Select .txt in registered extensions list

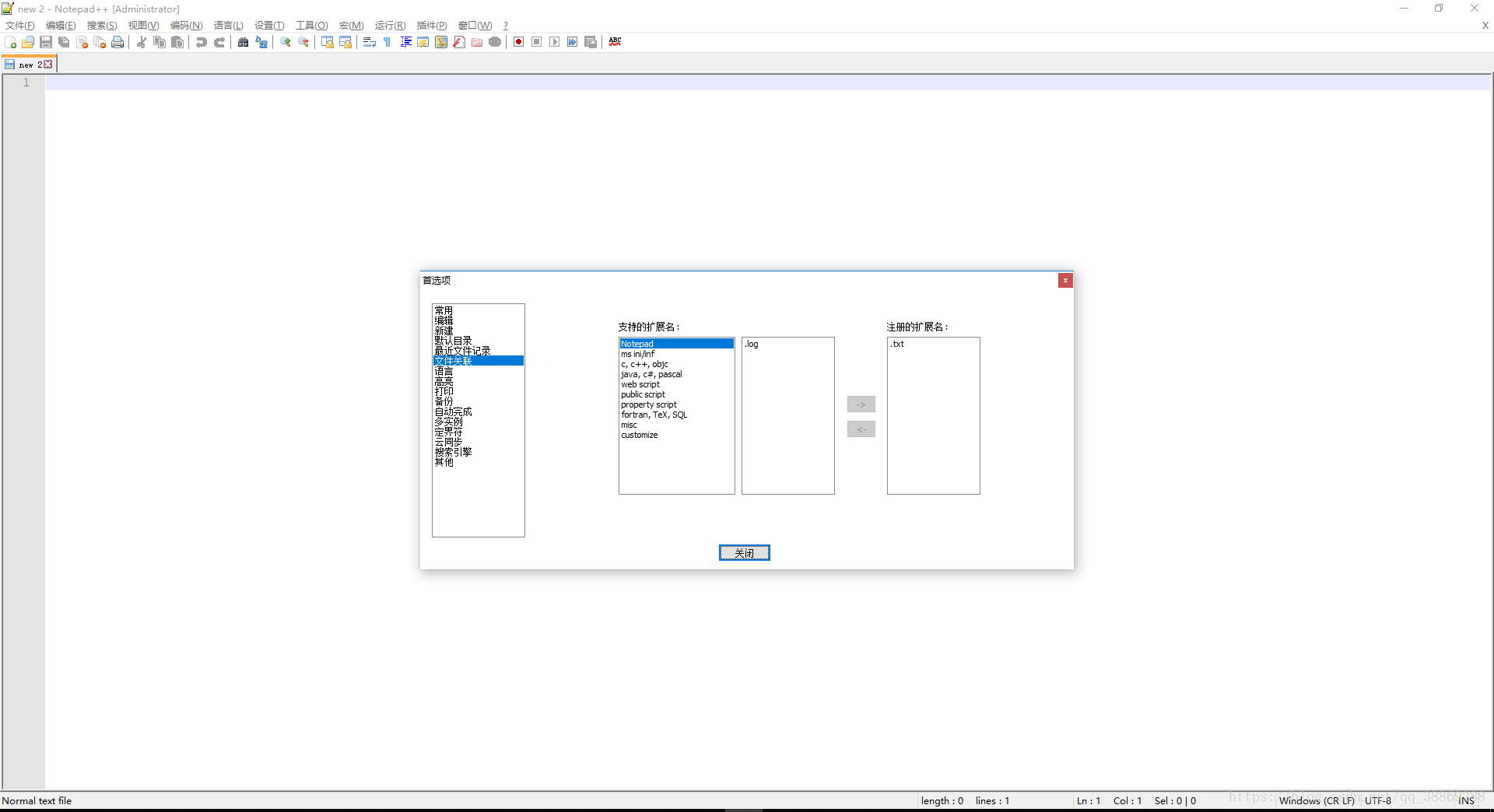(x=898, y=344)
